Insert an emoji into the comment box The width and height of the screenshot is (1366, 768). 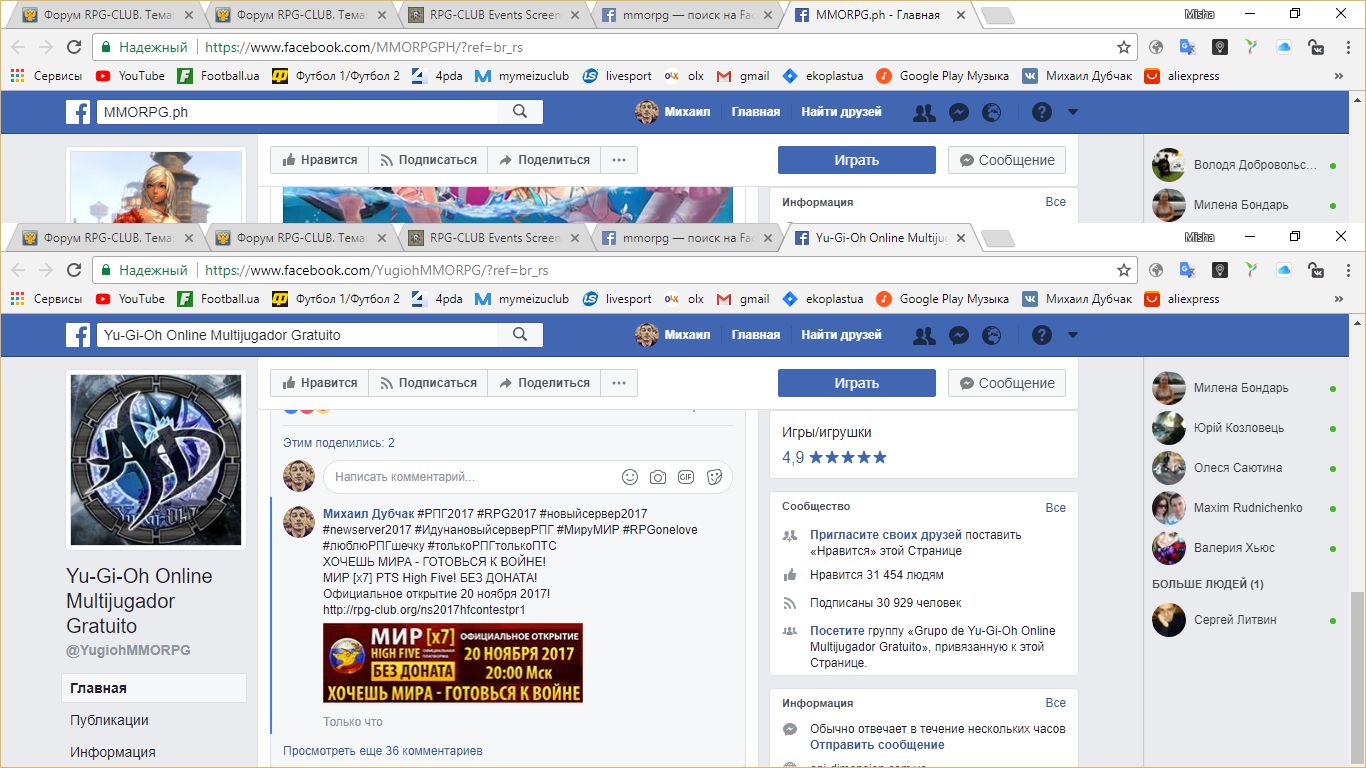[630, 477]
